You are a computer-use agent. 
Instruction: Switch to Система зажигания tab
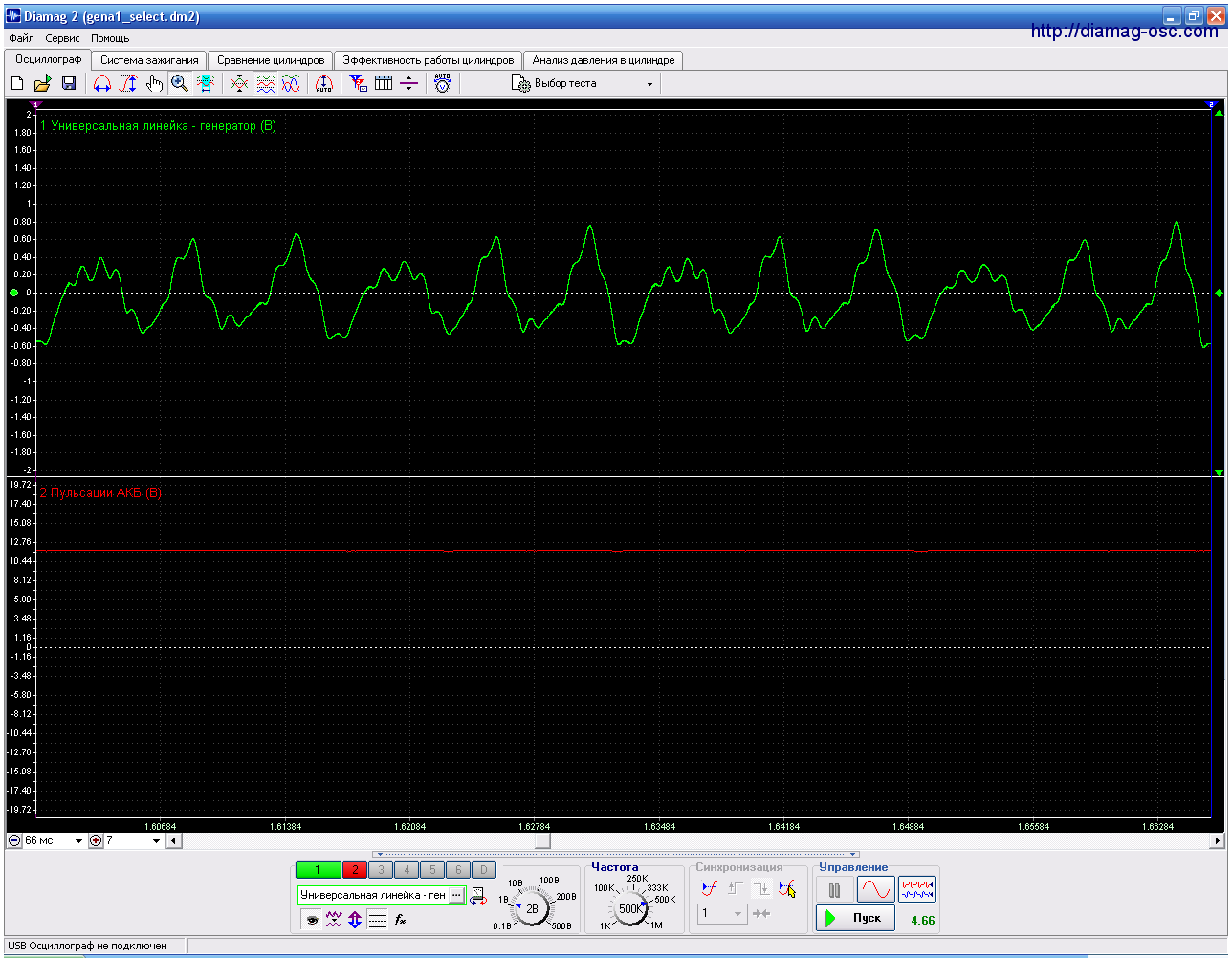pos(149,60)
